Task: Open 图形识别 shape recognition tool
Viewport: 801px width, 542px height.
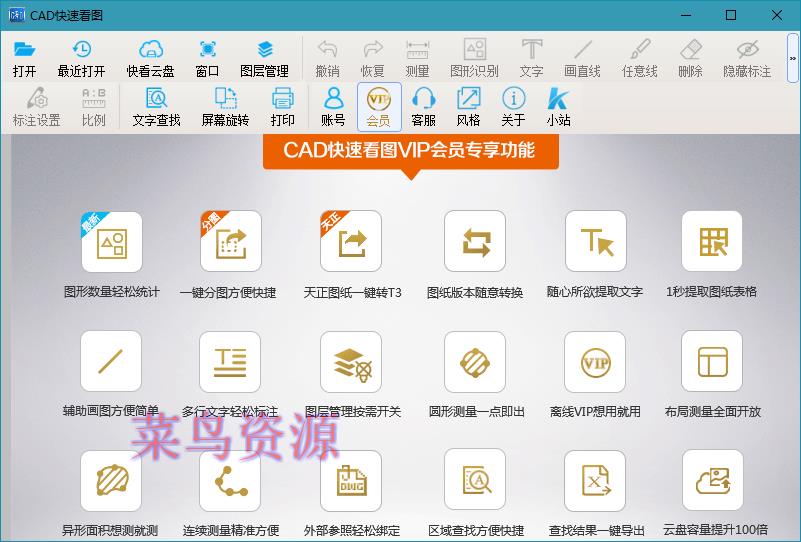Action: coord(475,58)
